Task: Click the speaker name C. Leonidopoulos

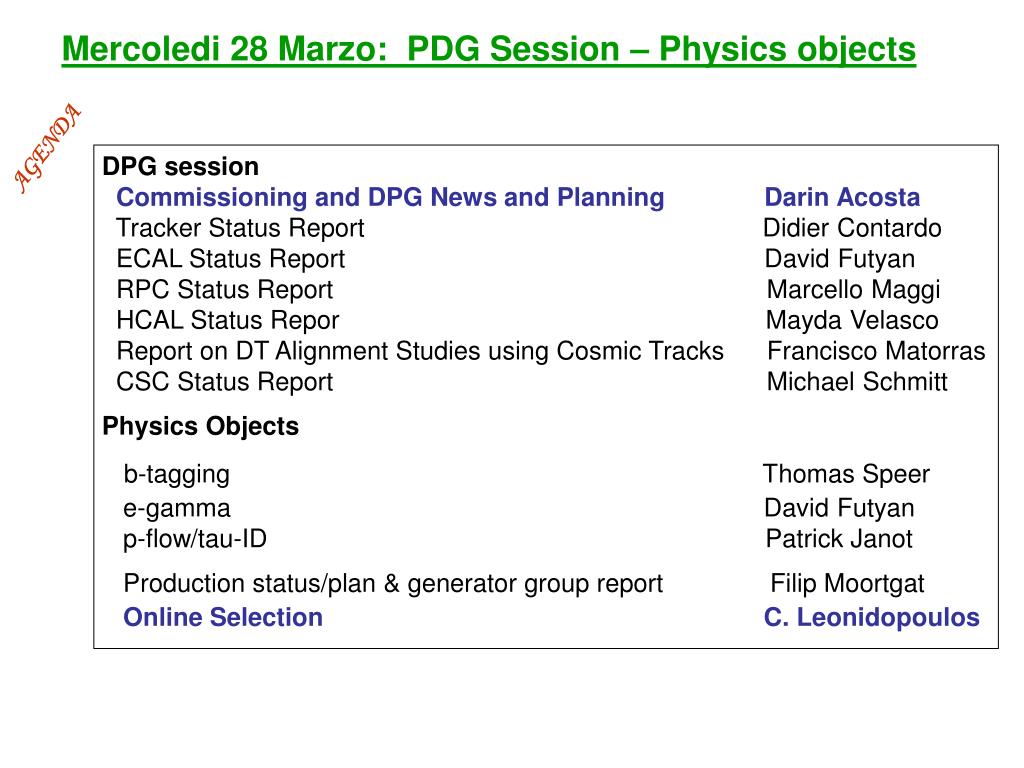Action: [x=871, y=617]
